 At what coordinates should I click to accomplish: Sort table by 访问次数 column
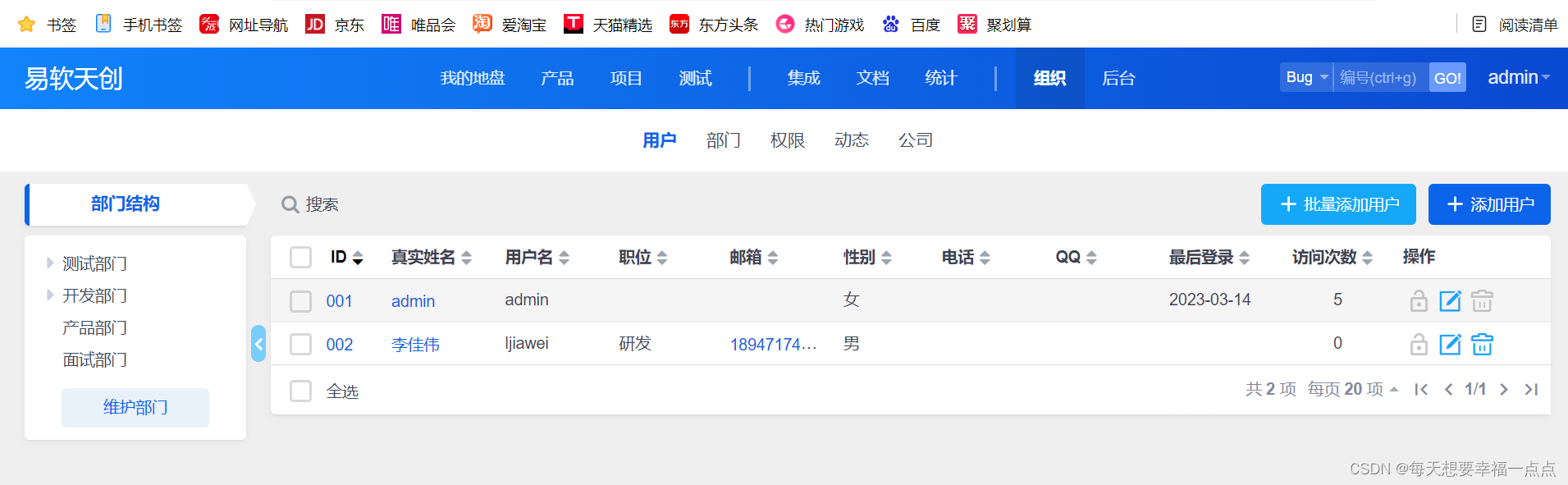1332,257
